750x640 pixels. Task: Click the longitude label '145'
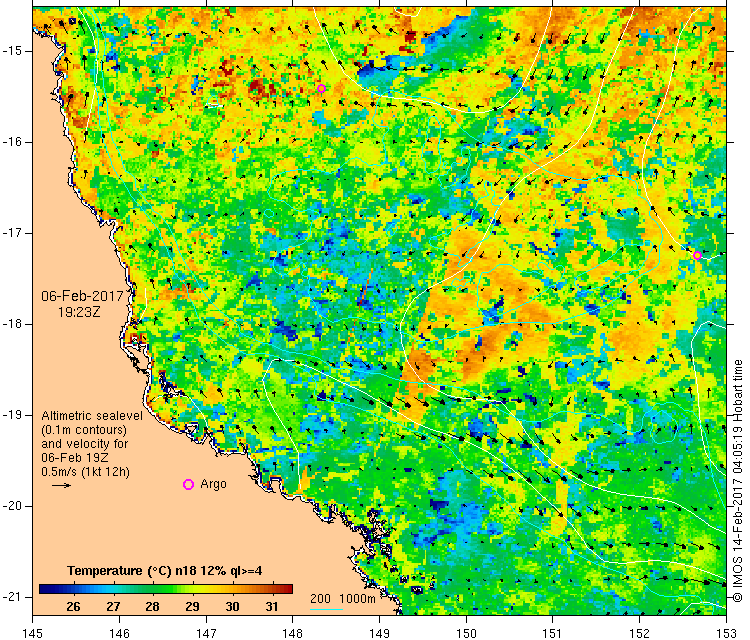click(33, 633)
